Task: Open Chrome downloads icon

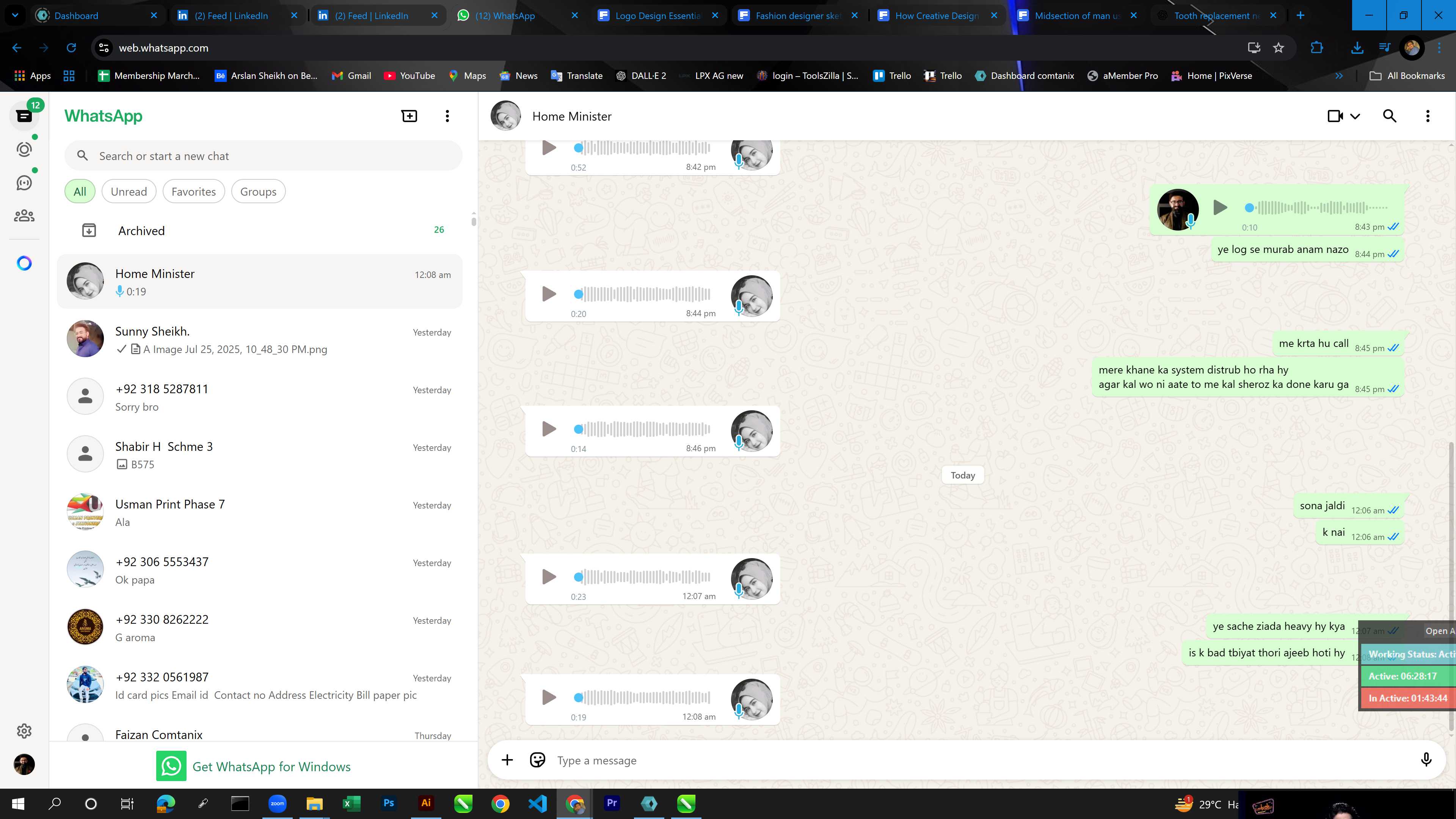Action: [x=1357, y=47]
